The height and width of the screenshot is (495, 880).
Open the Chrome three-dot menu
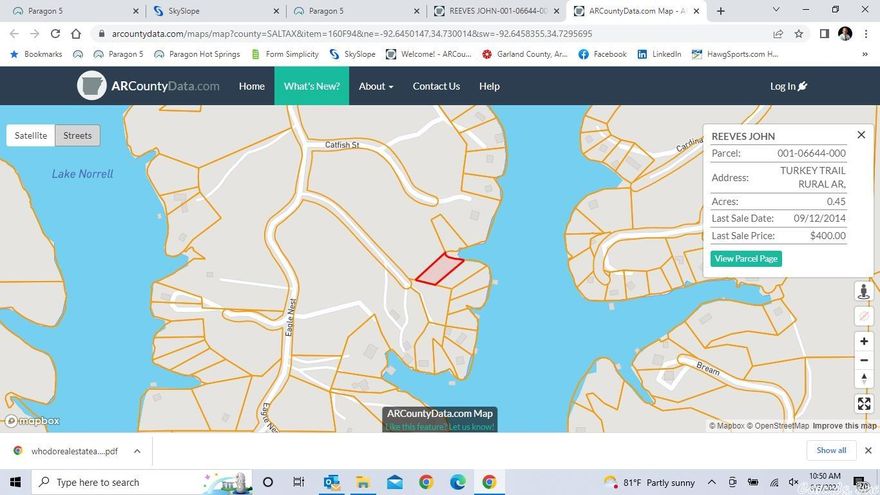(866, 34)
